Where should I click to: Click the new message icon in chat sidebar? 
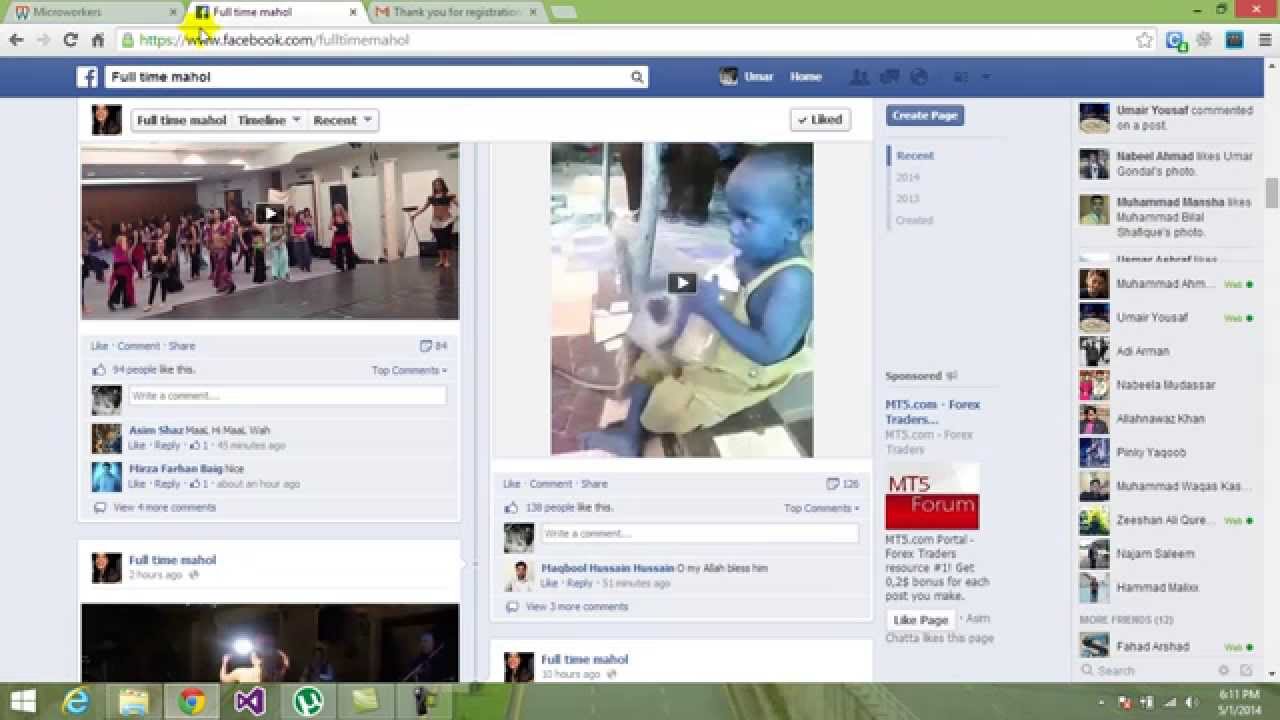tap(1246, 670)
